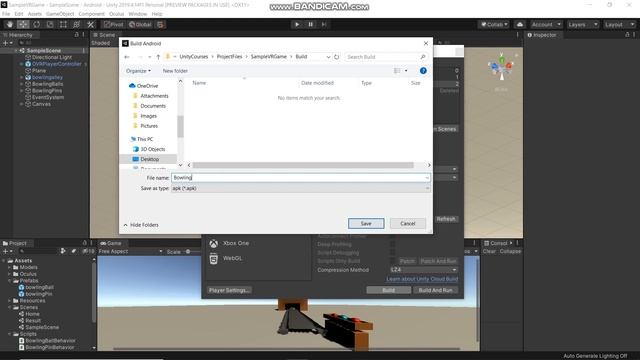Click the Name column header
The height and width of the screenshot is (360, 640).
tap(199, 83)
